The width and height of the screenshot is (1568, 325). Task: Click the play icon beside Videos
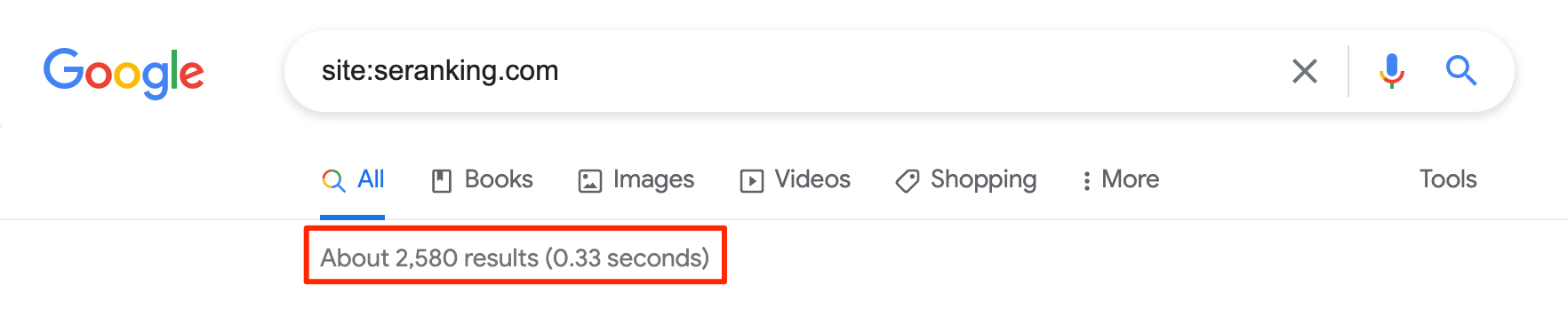click(x=752, y=181)
